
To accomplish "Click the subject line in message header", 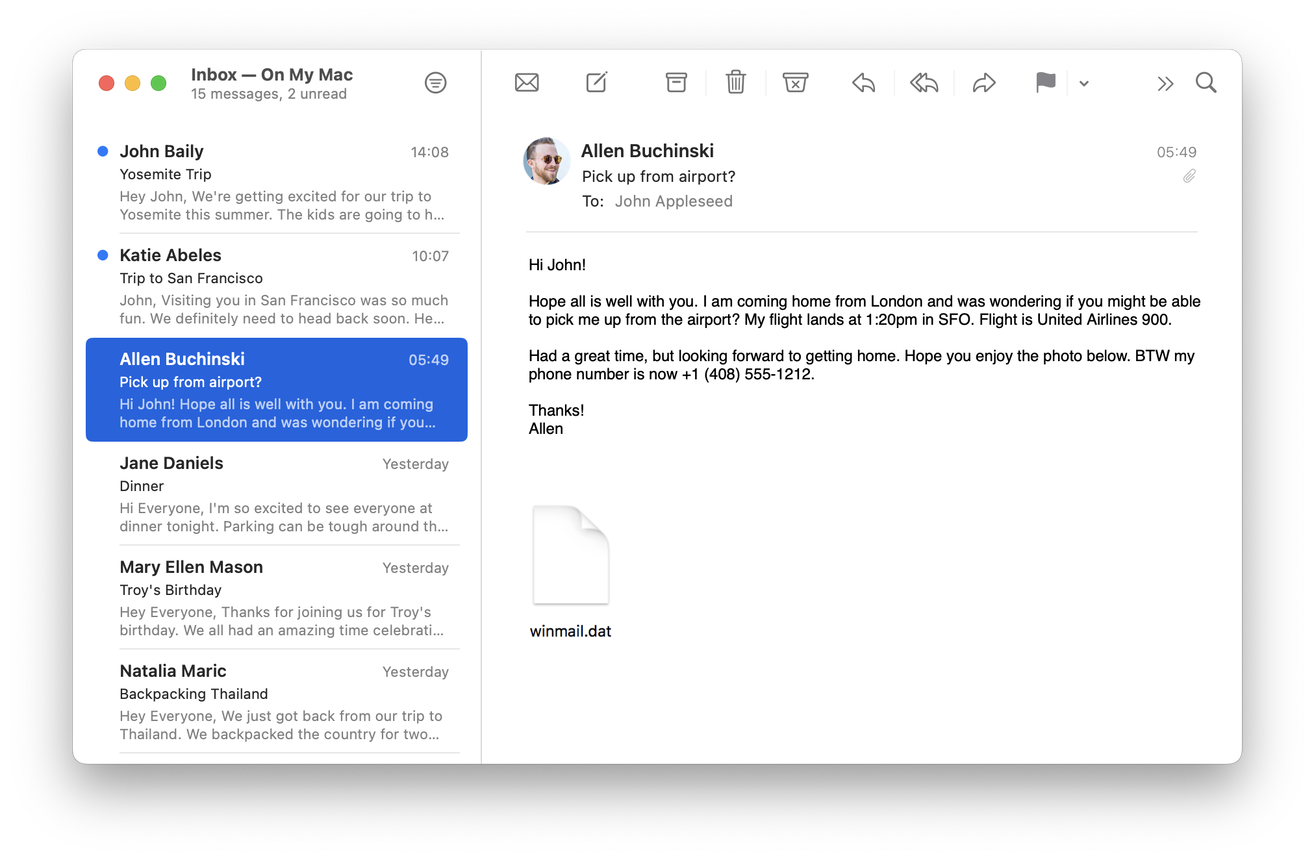I will click(659, 176).
